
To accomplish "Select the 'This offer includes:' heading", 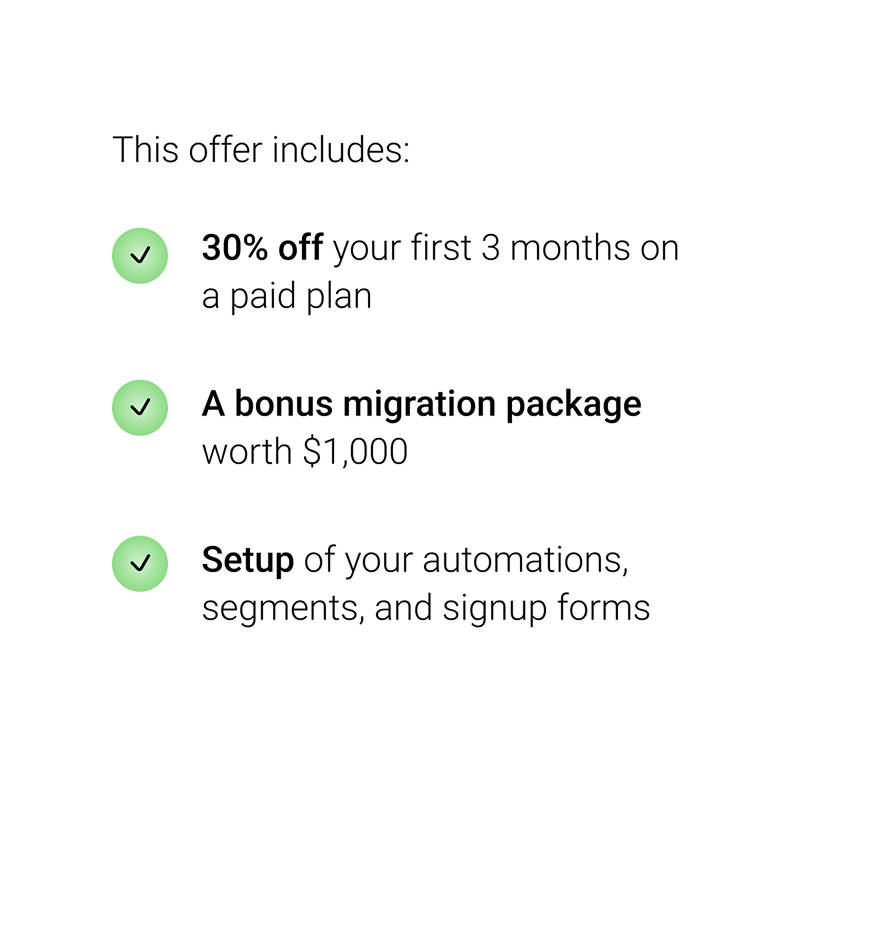I will pyautogui.click(x=261, y=149).
